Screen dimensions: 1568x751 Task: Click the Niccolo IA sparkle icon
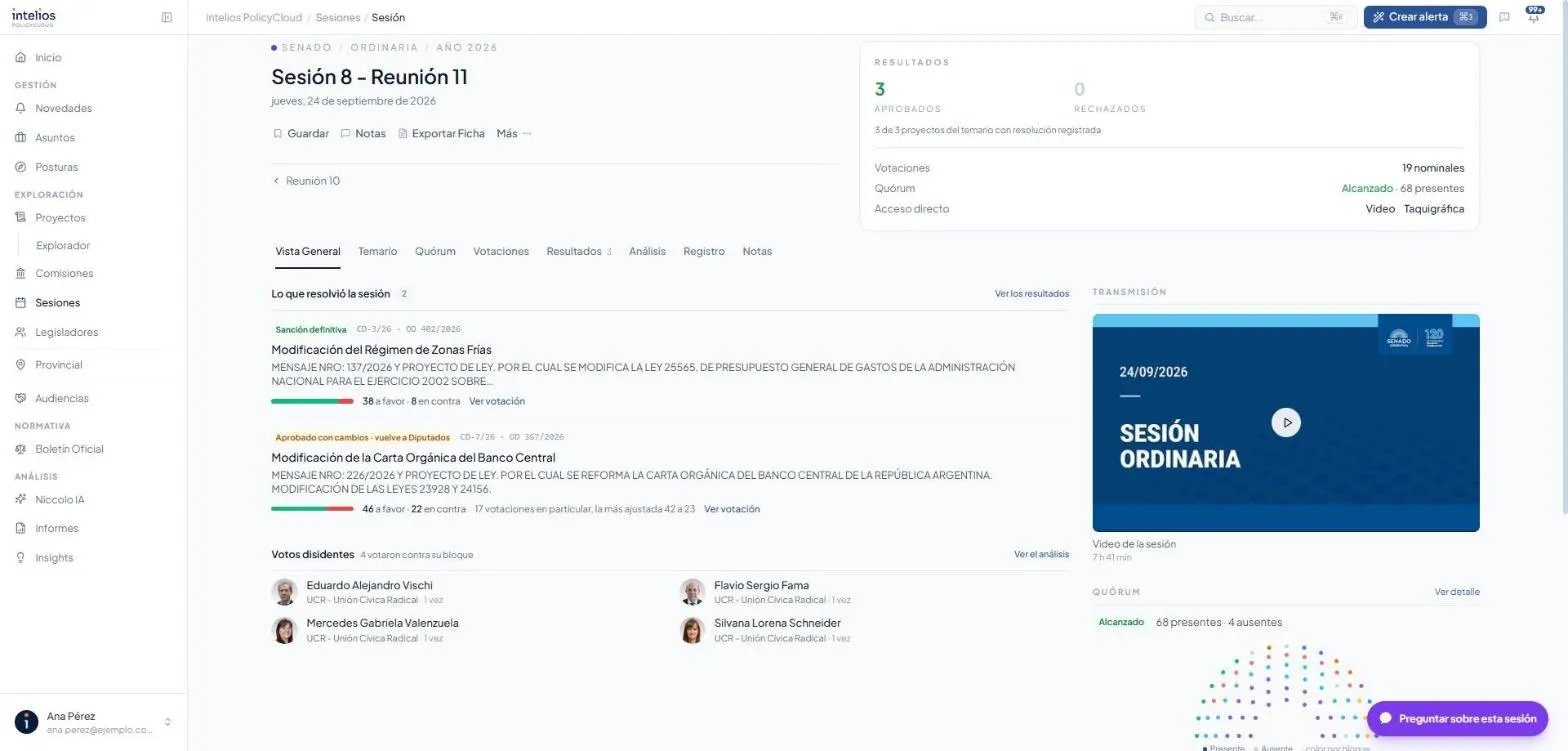tap(21, 499)
